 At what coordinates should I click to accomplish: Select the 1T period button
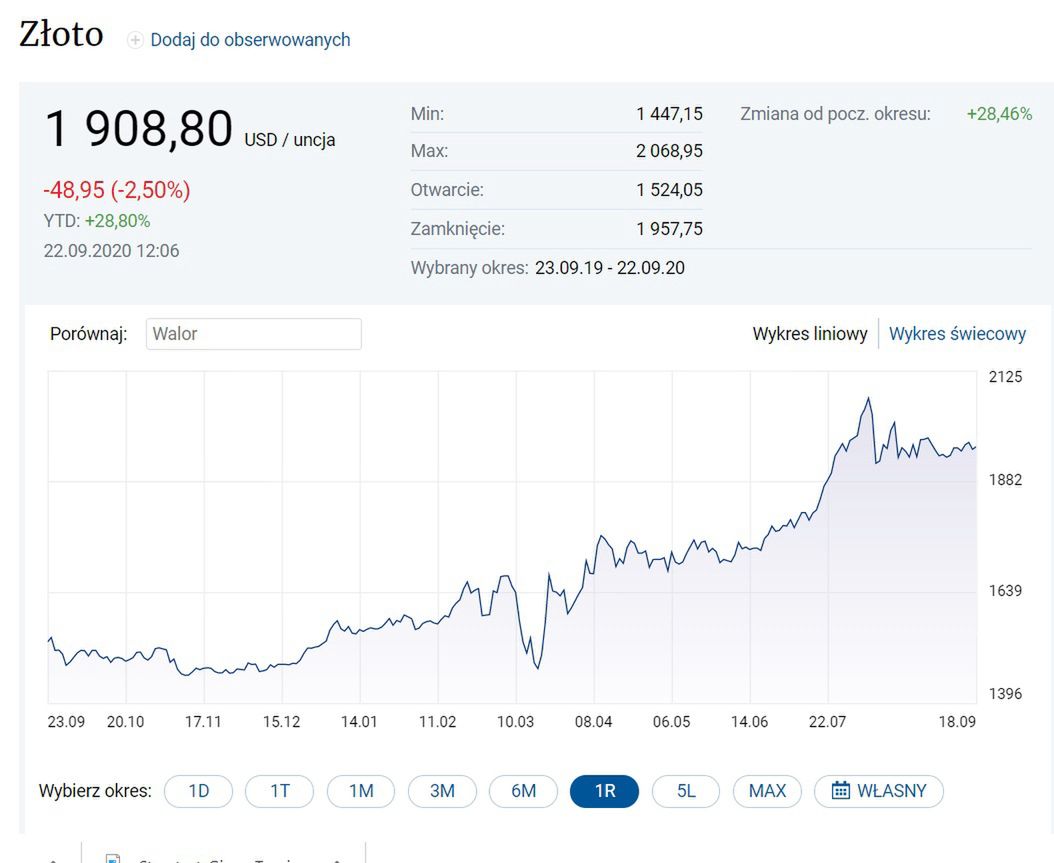coord(280,791)
